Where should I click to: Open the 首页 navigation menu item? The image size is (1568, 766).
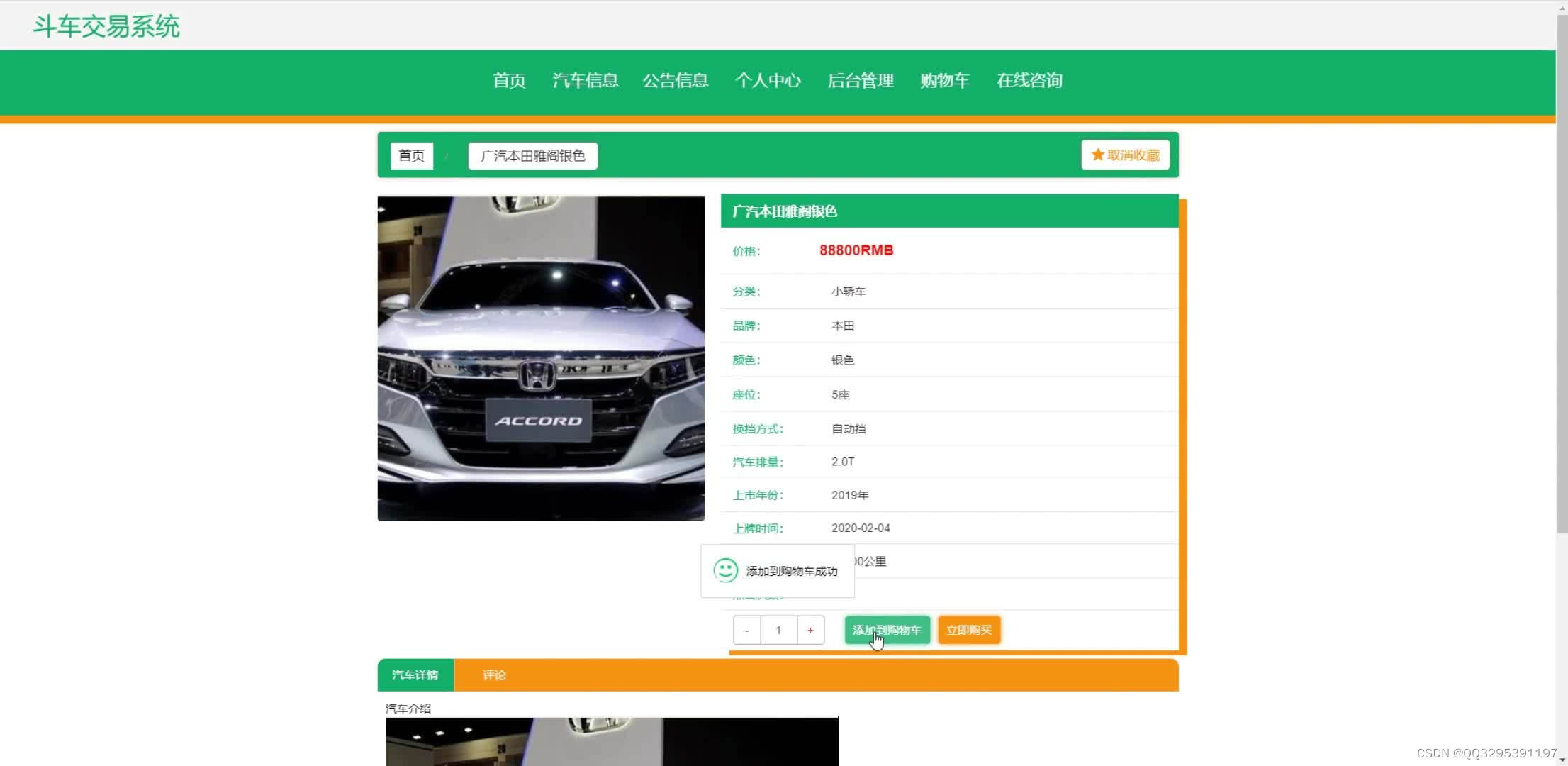(509, 80)
